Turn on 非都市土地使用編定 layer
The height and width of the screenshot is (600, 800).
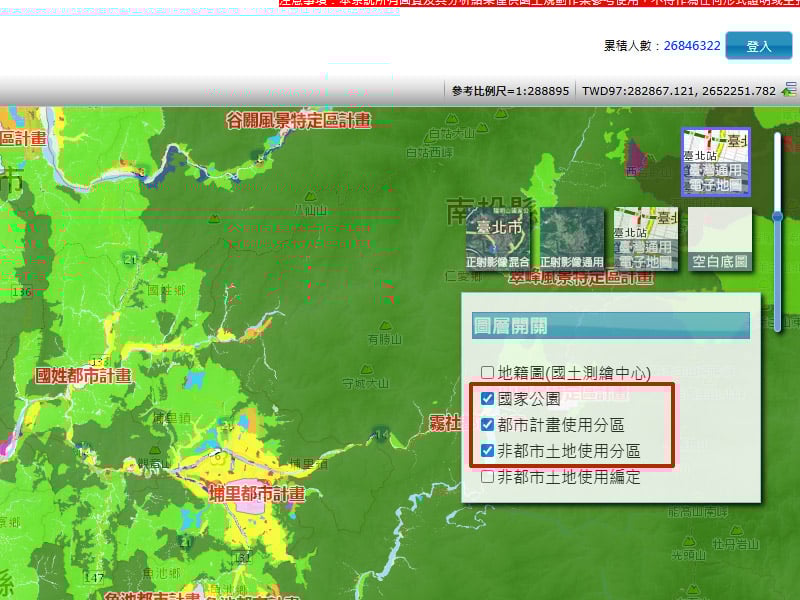click(x=487, y=477)
